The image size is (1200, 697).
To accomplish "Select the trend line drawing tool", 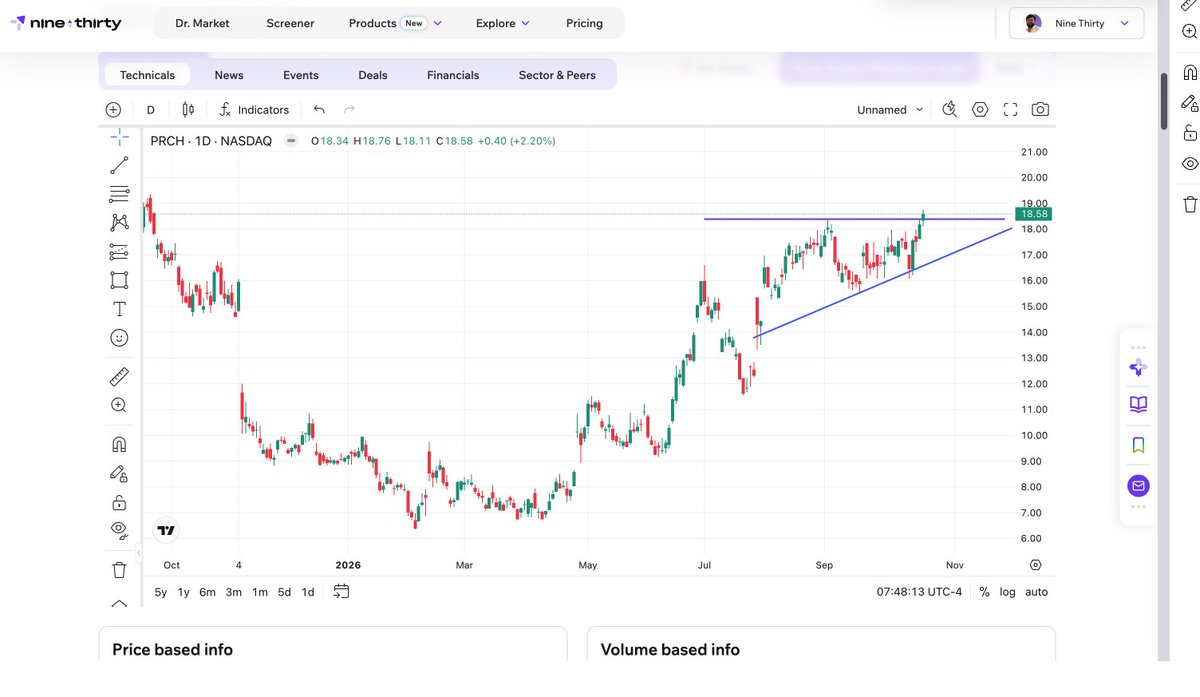I will click(x=119, y=165).
